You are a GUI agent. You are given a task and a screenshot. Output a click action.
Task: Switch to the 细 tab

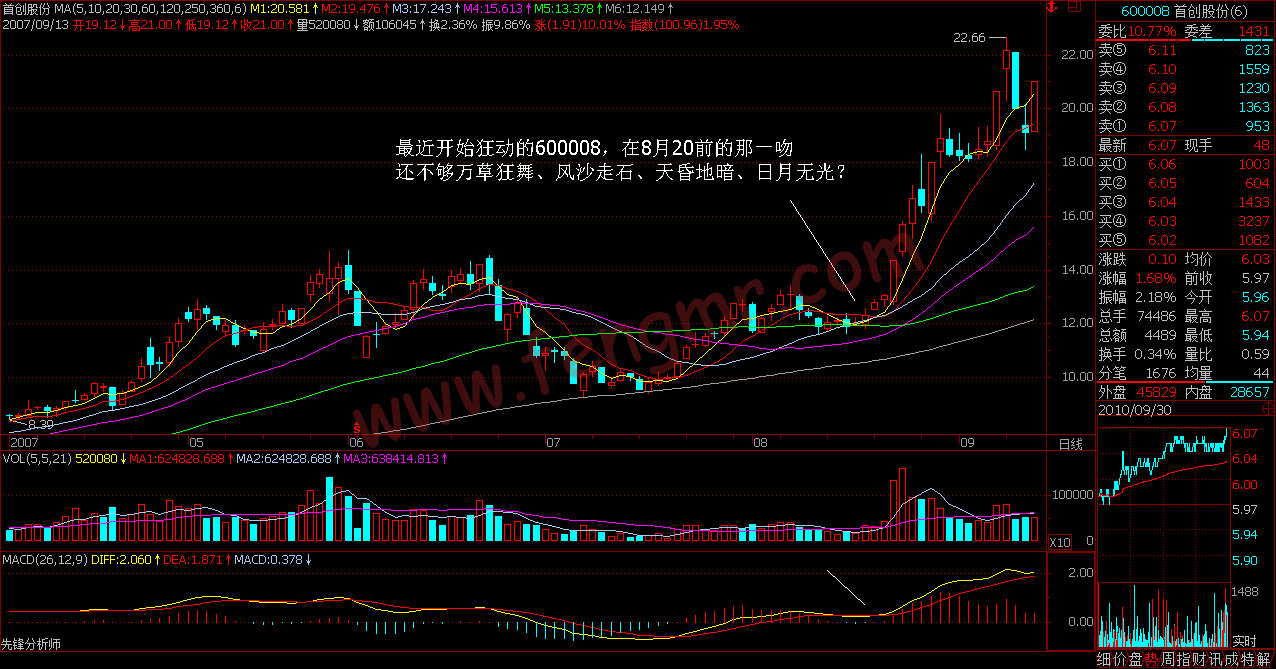pos(1104,659)
